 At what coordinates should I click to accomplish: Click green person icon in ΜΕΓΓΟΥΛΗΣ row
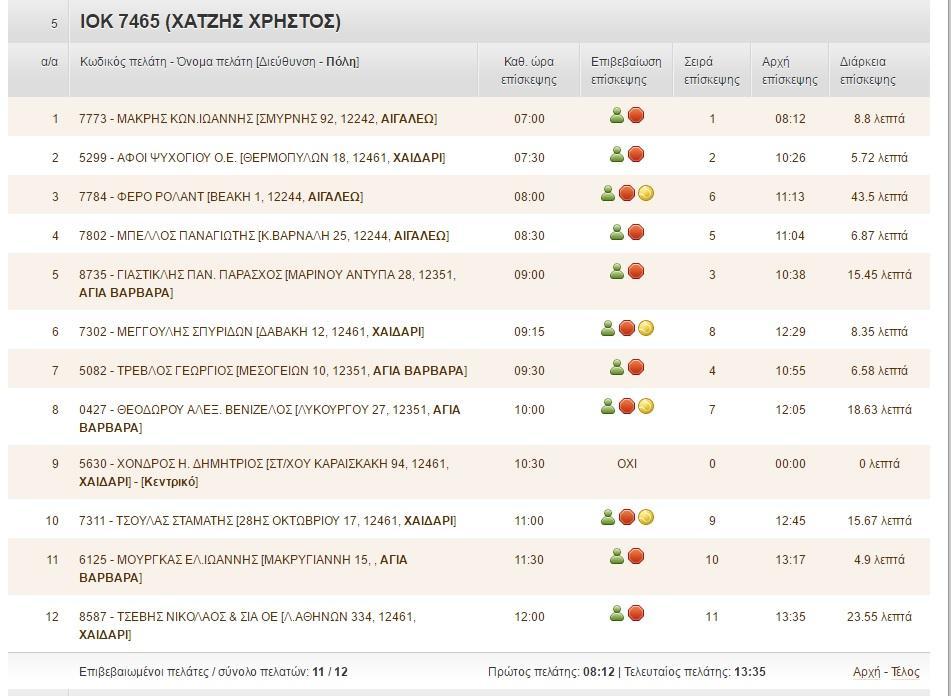[x=608, y=328]
